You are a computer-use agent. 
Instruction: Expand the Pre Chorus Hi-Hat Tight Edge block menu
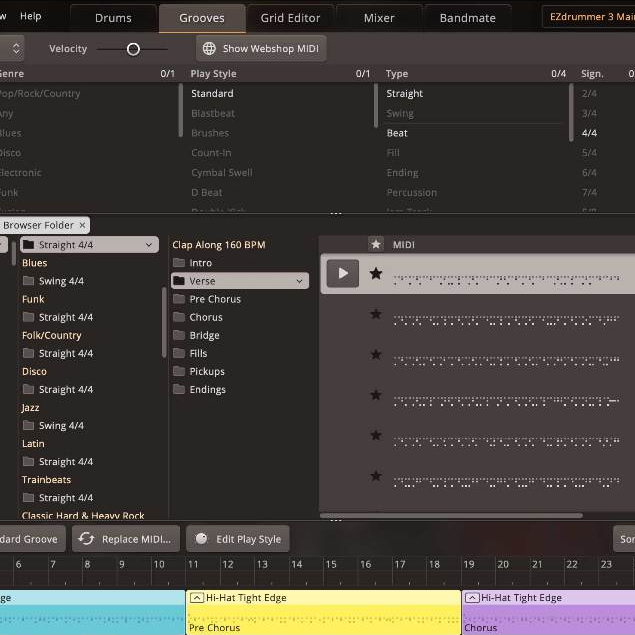click(x=196, y=598)
